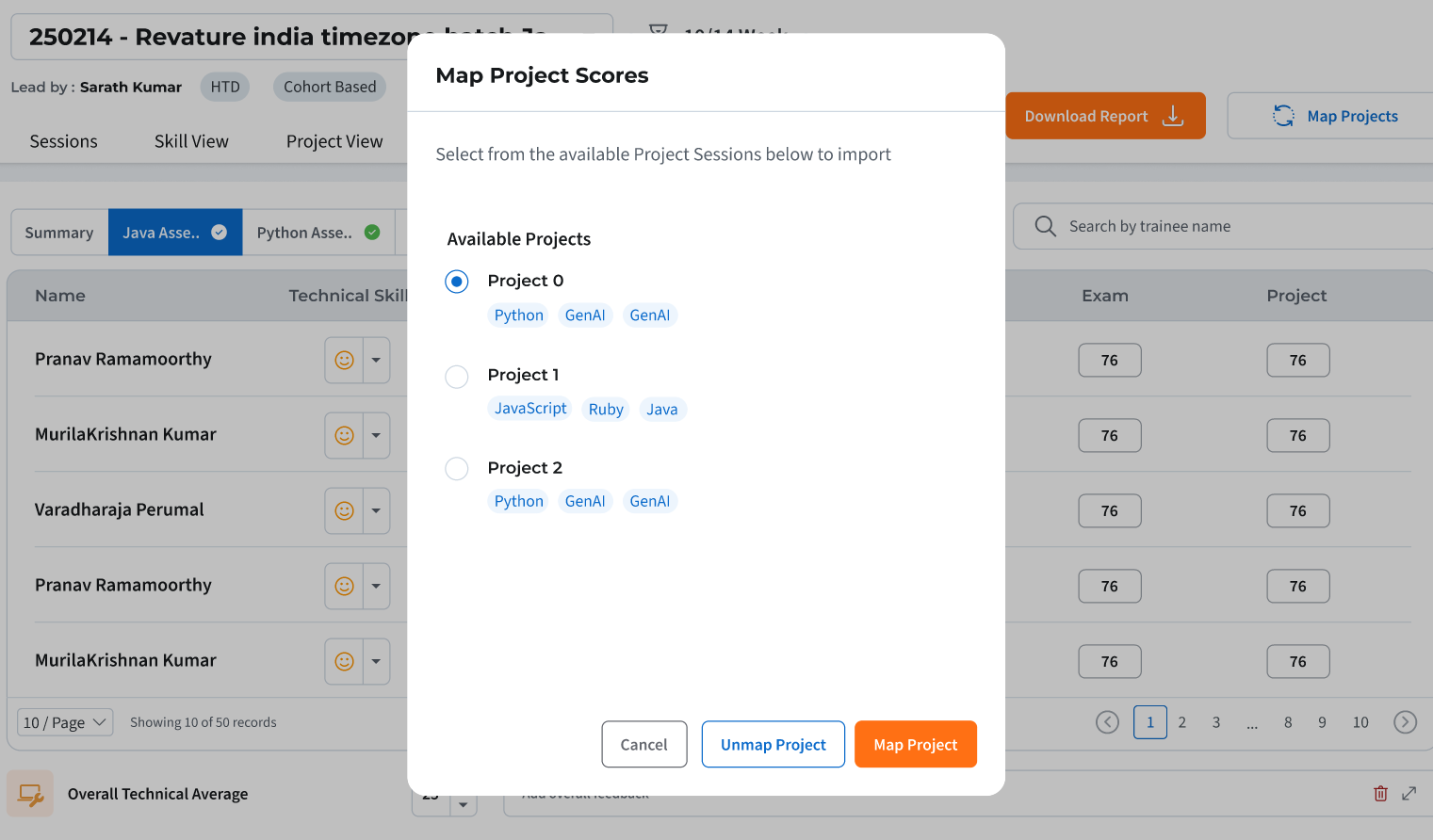
Task: Go to previous page with left arrow
Action: pyautogui.click(x=1107, y=722)
